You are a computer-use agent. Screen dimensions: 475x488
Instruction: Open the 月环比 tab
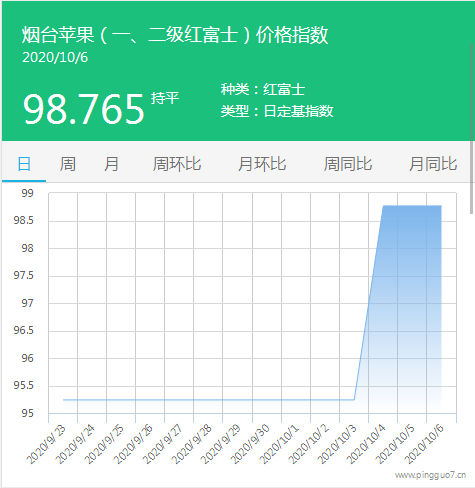coord(262,164)
